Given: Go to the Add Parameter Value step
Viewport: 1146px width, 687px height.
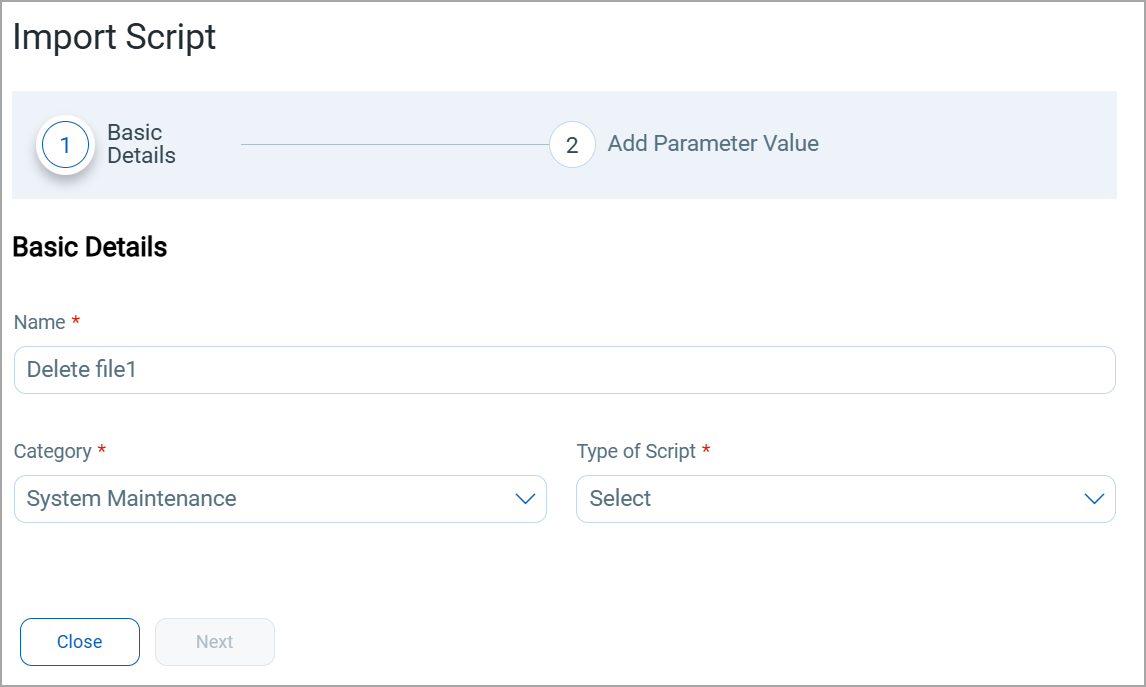Looking at the screenshot, I should [x=713, y=144].
